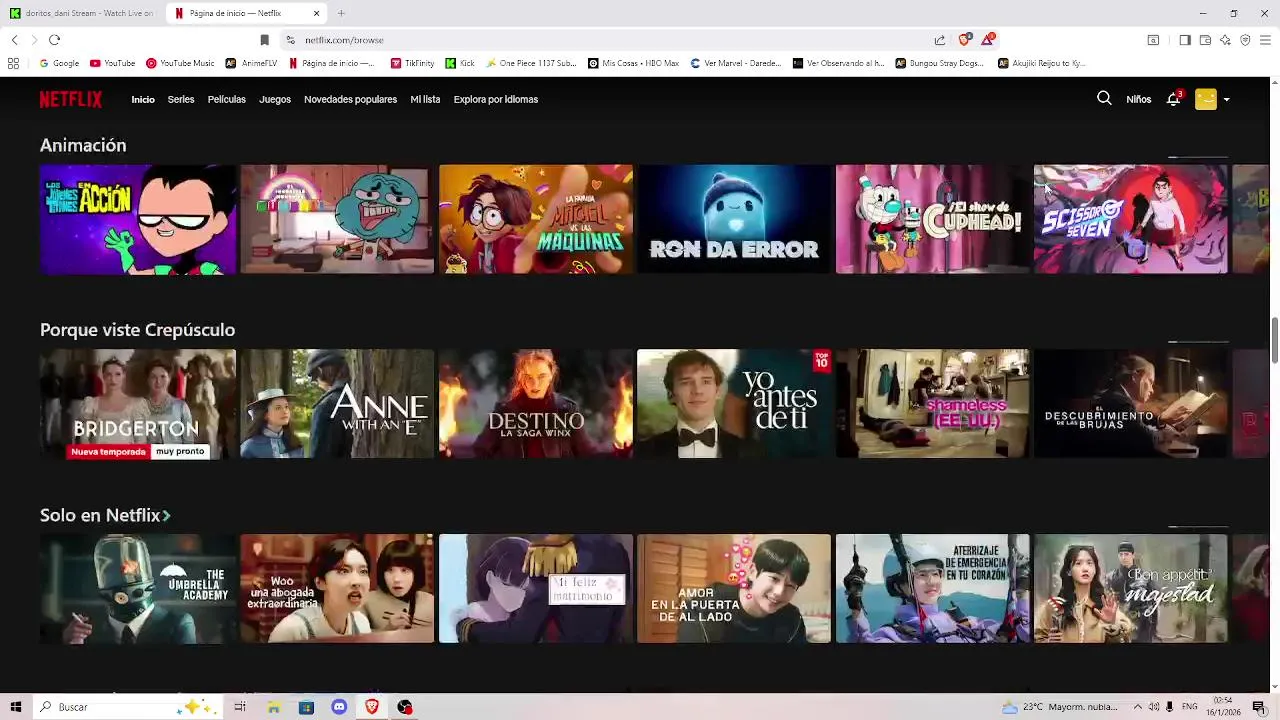Screen dimensions: 1280x720
Task: Open the apps grid in bookmarks bar
Action: (x=13, y=63)
